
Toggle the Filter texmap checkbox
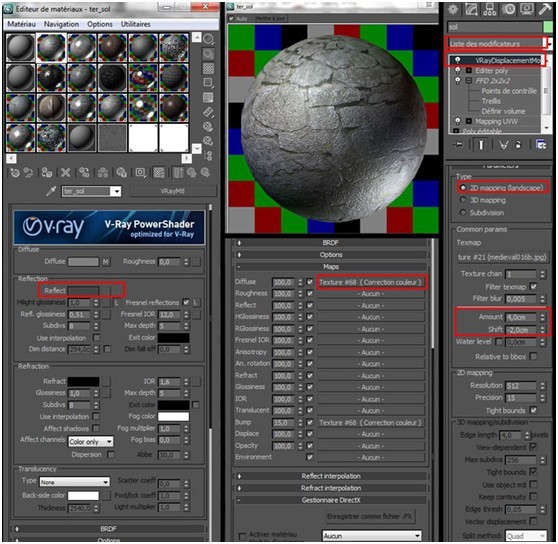coord(533,286)
